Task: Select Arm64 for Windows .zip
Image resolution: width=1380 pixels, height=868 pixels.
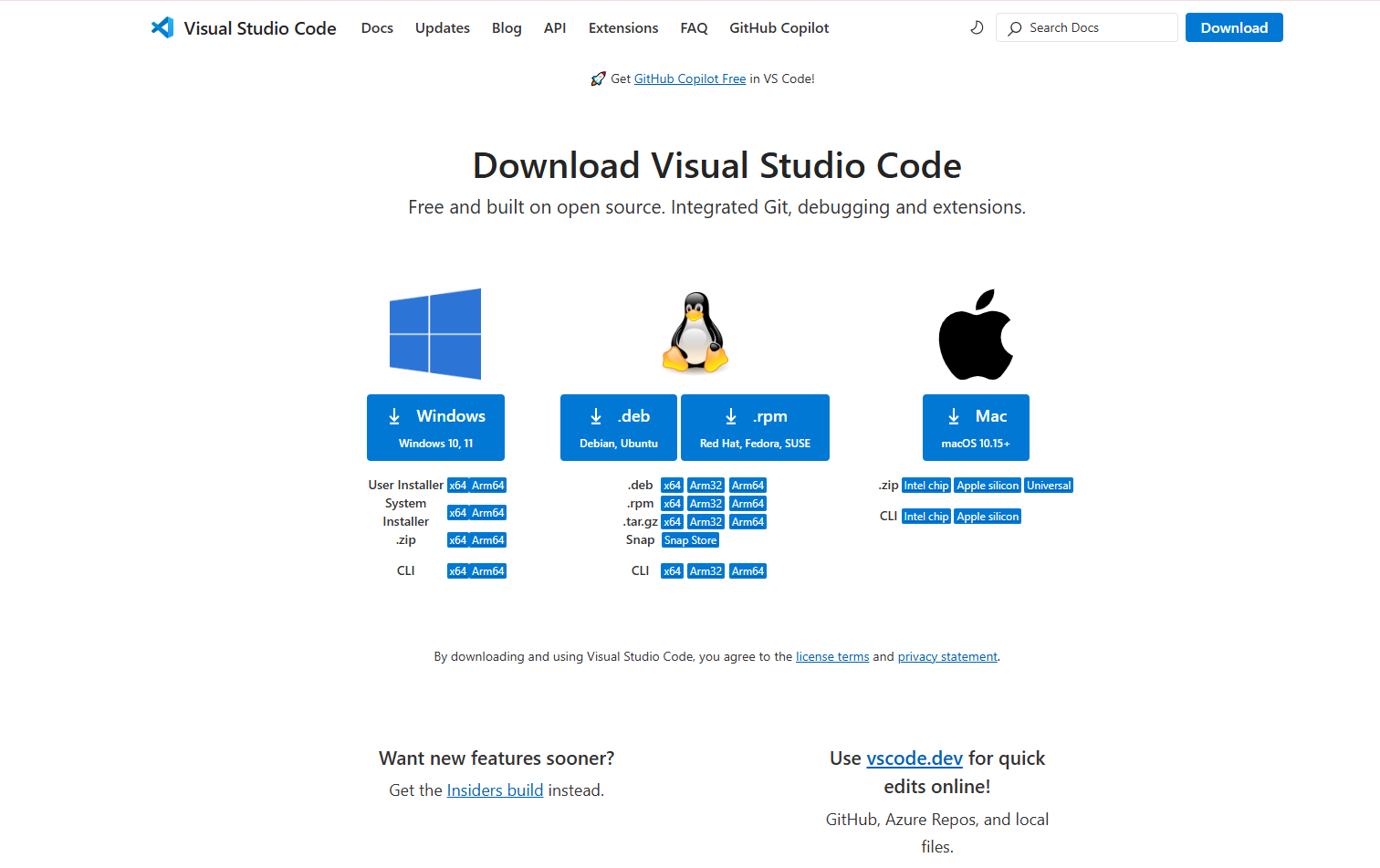Action: [487, 540]
